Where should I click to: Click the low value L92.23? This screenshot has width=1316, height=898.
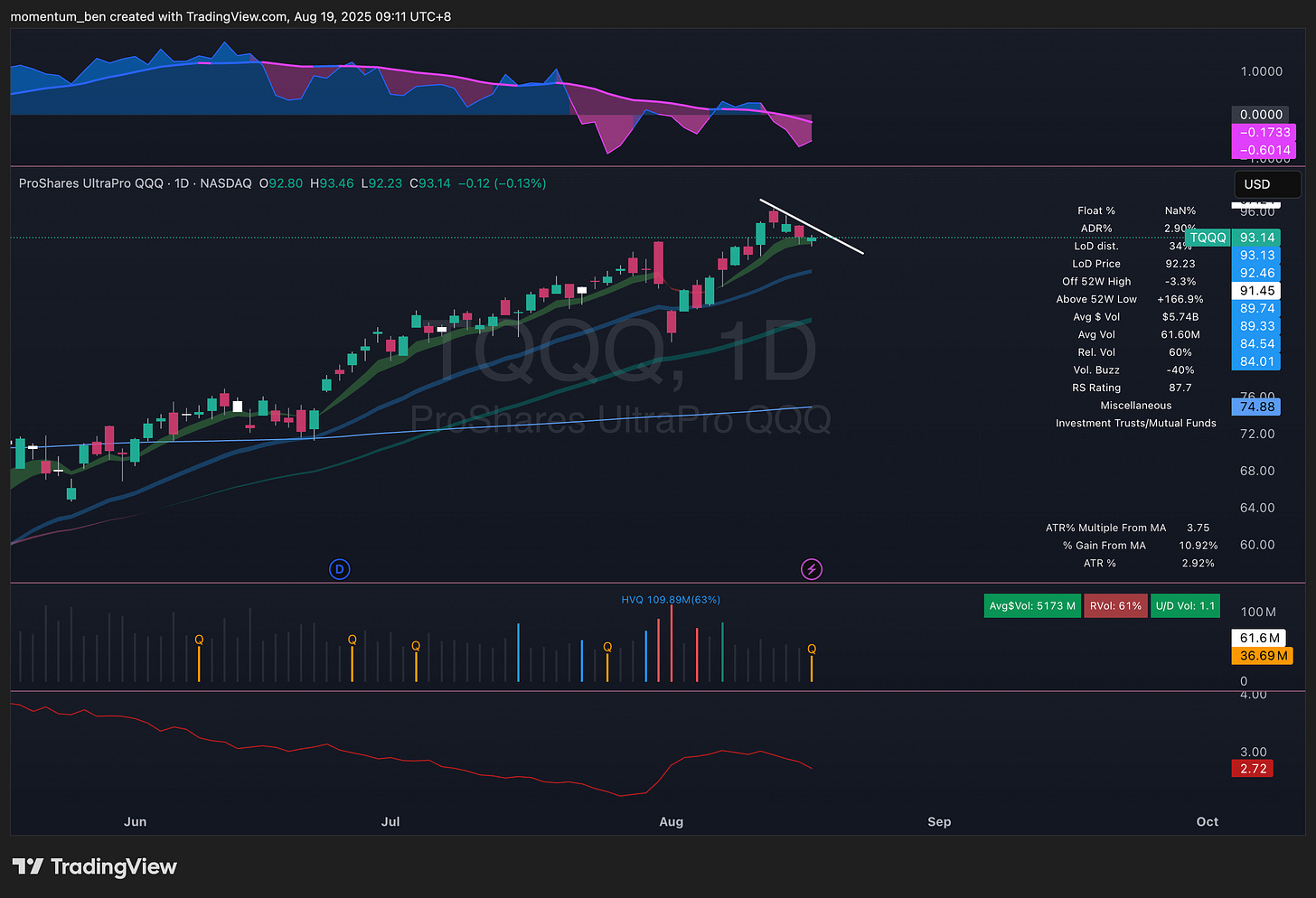pyautogui.click(x=381, y=183)
